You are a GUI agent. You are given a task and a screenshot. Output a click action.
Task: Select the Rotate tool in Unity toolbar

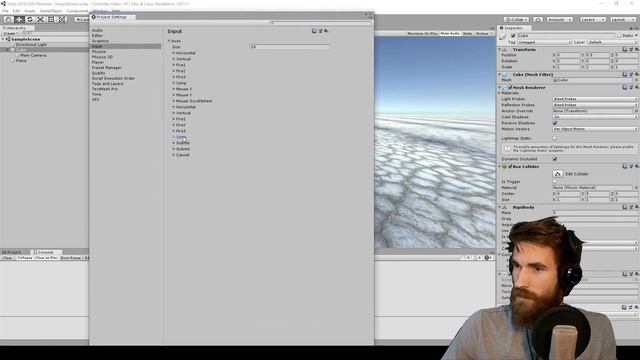[29, 19]
